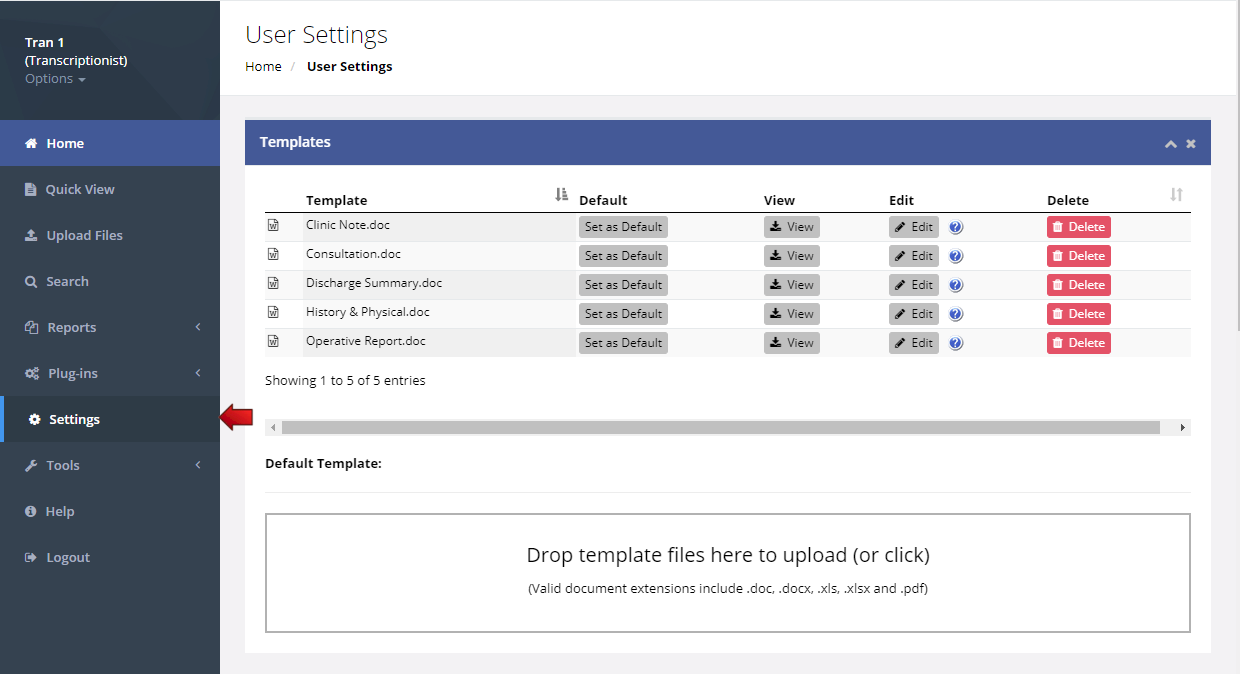Delete the Discharge Summary.doc template

coord(1078,285)
